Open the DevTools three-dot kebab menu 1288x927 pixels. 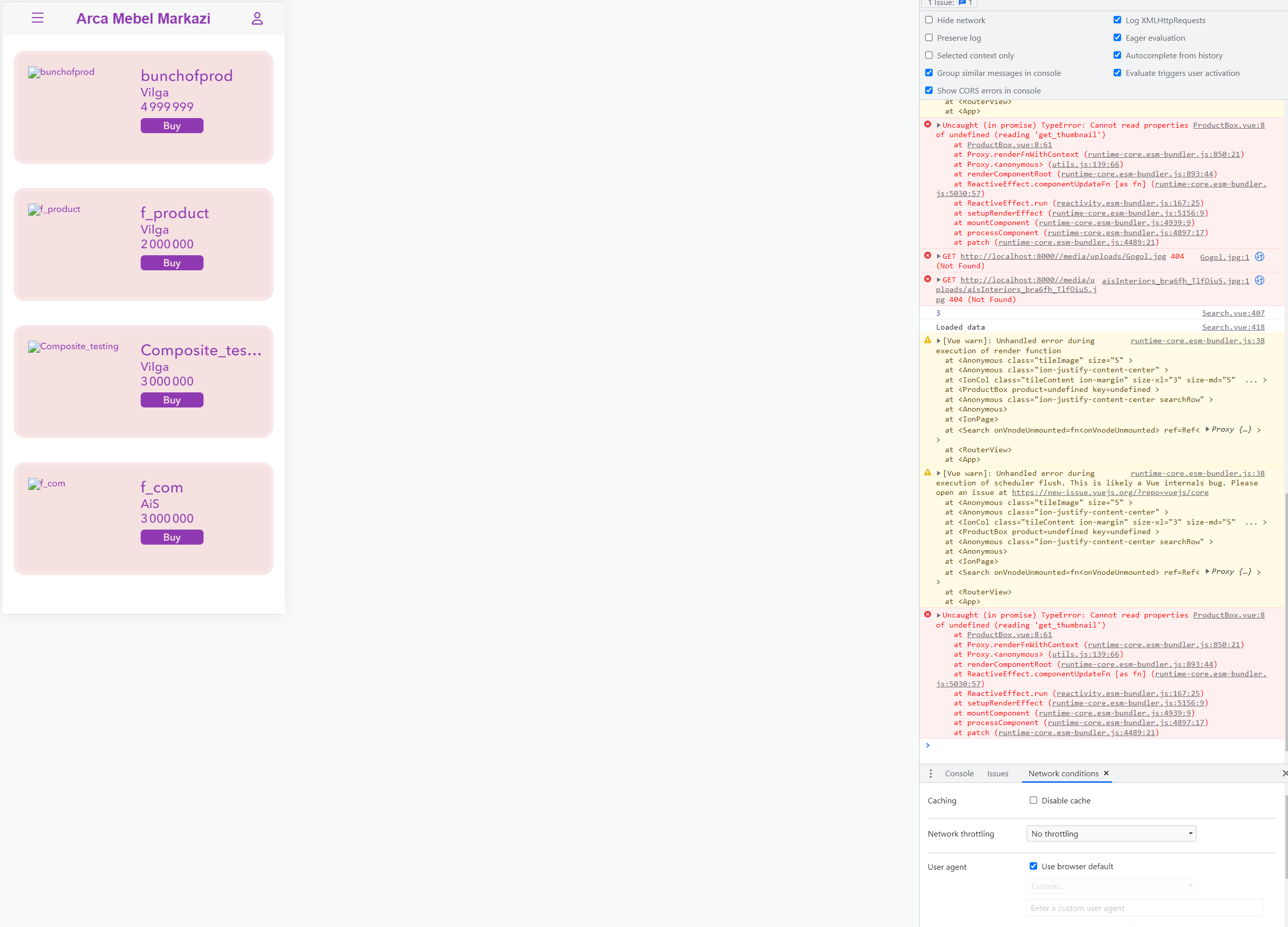930,773
